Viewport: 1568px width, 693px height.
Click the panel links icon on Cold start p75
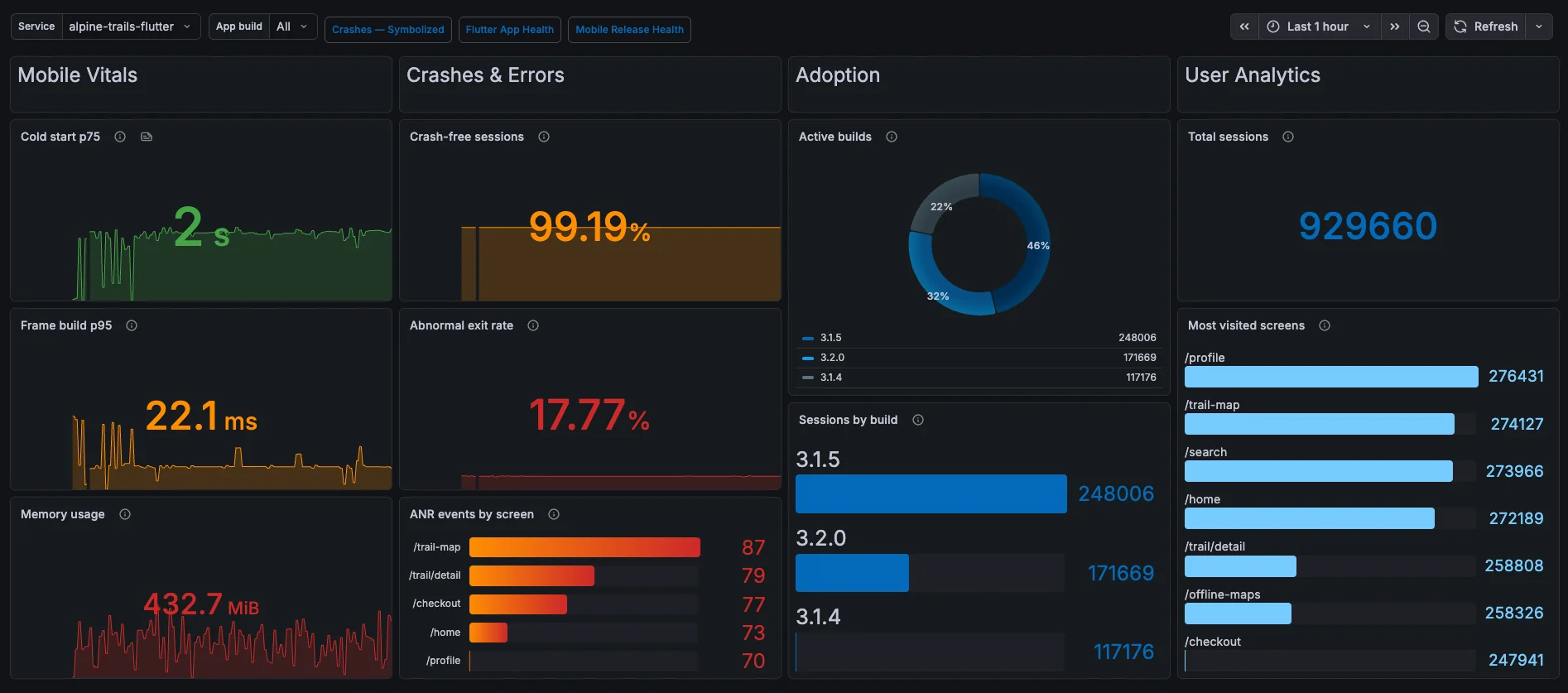(x=147, y=137)
